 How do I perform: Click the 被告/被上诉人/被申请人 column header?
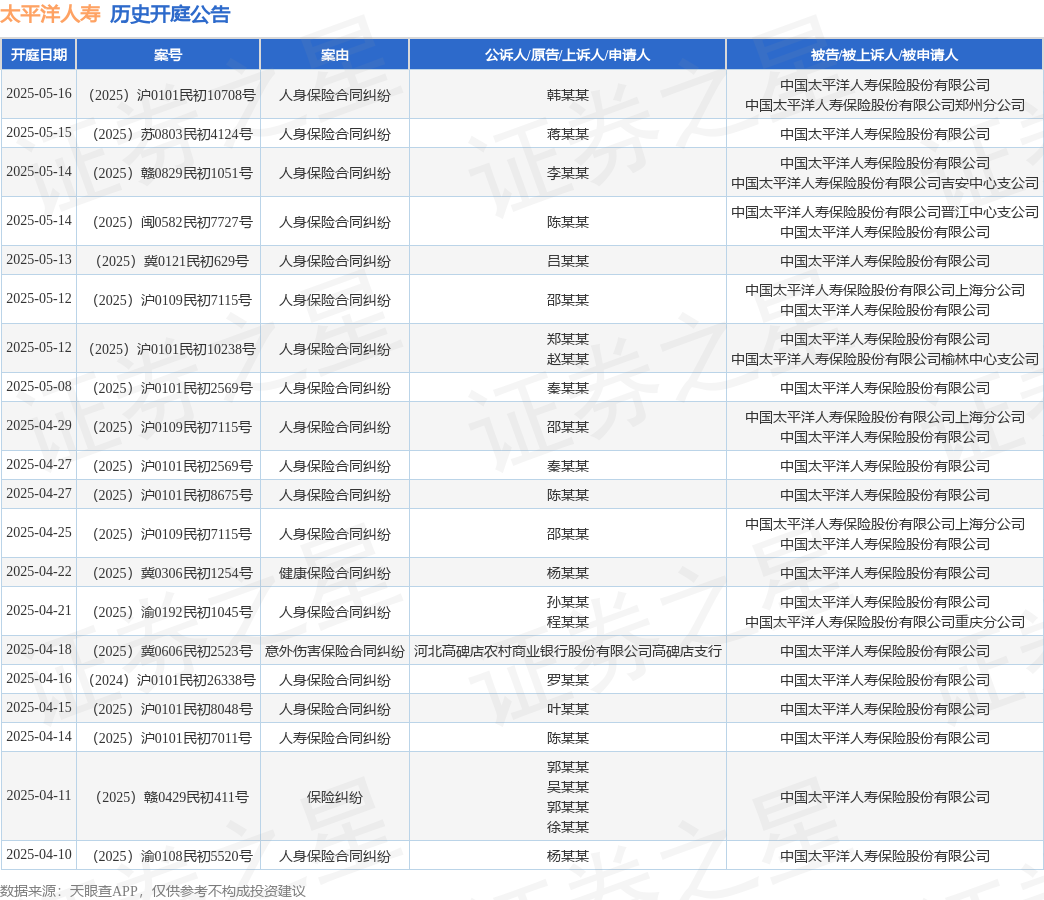click(884, 55)
